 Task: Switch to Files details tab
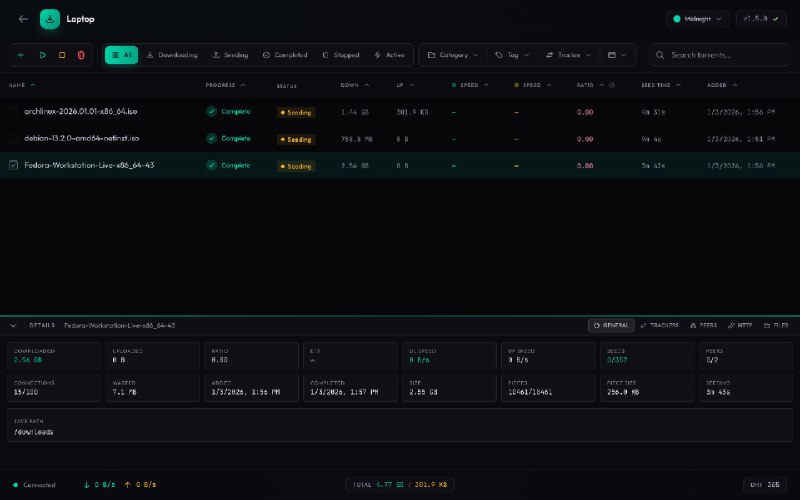776,326
